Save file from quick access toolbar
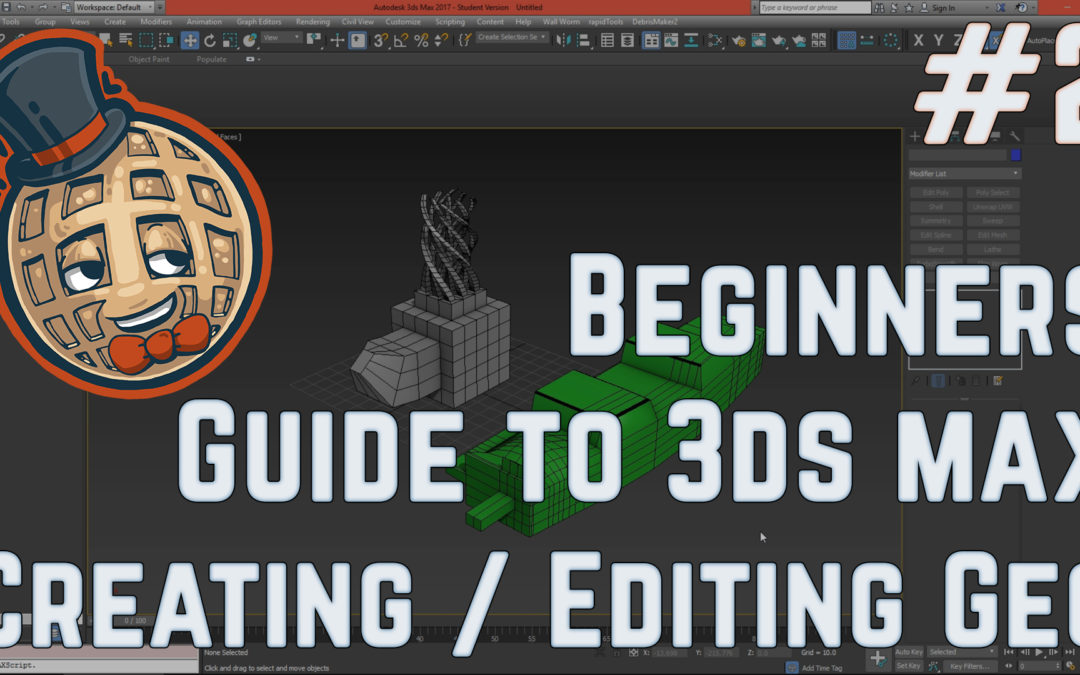Viewport: 1080px width, 675px height. 4,7
